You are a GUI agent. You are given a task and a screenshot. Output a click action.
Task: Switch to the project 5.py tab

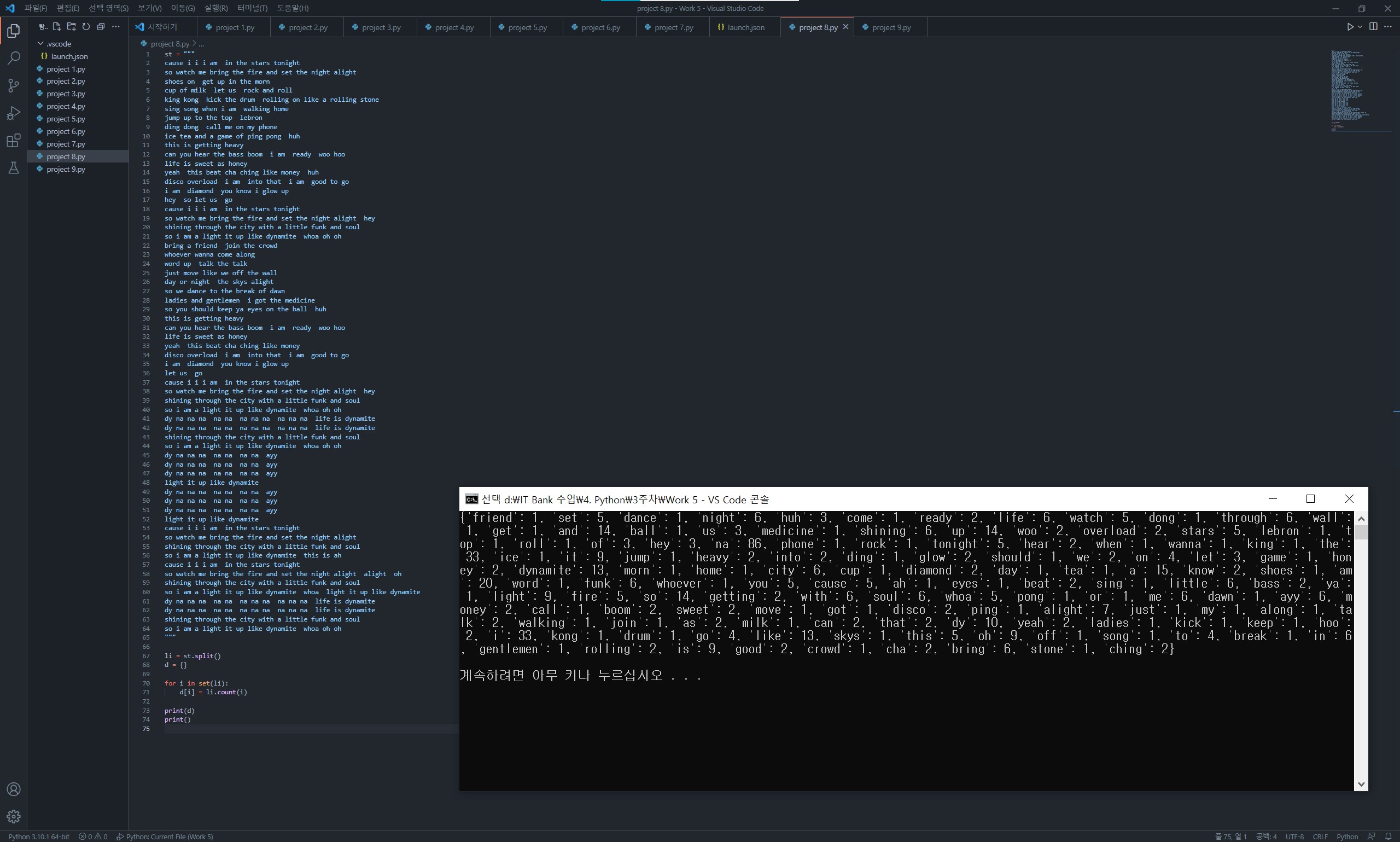tap(527, 27)
